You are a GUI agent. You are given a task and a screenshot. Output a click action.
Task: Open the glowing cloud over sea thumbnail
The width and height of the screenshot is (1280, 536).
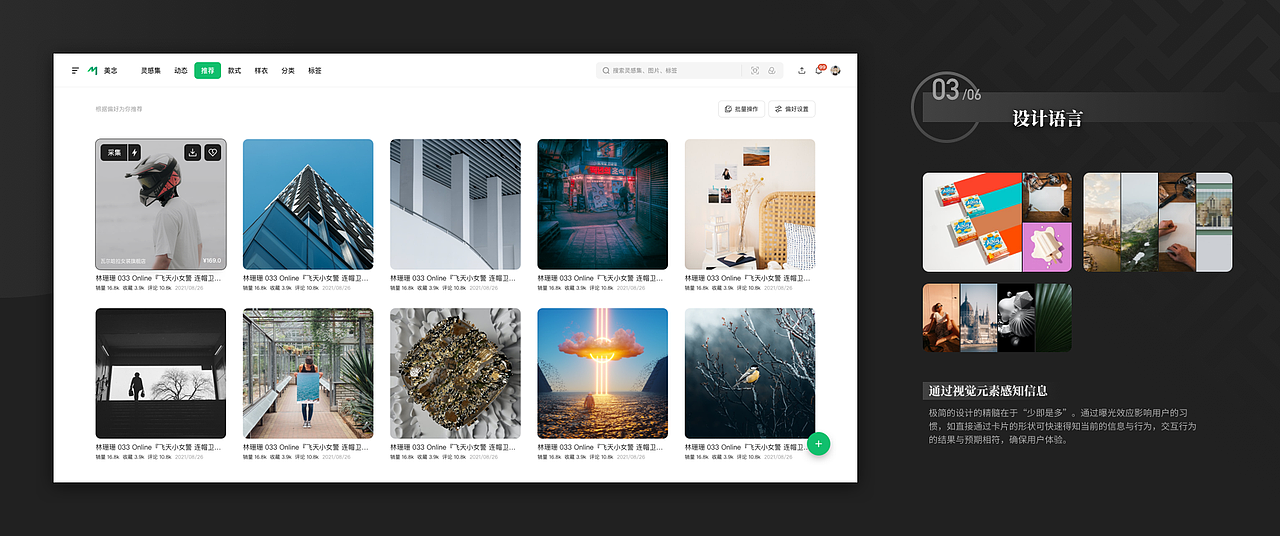point(602,373)
